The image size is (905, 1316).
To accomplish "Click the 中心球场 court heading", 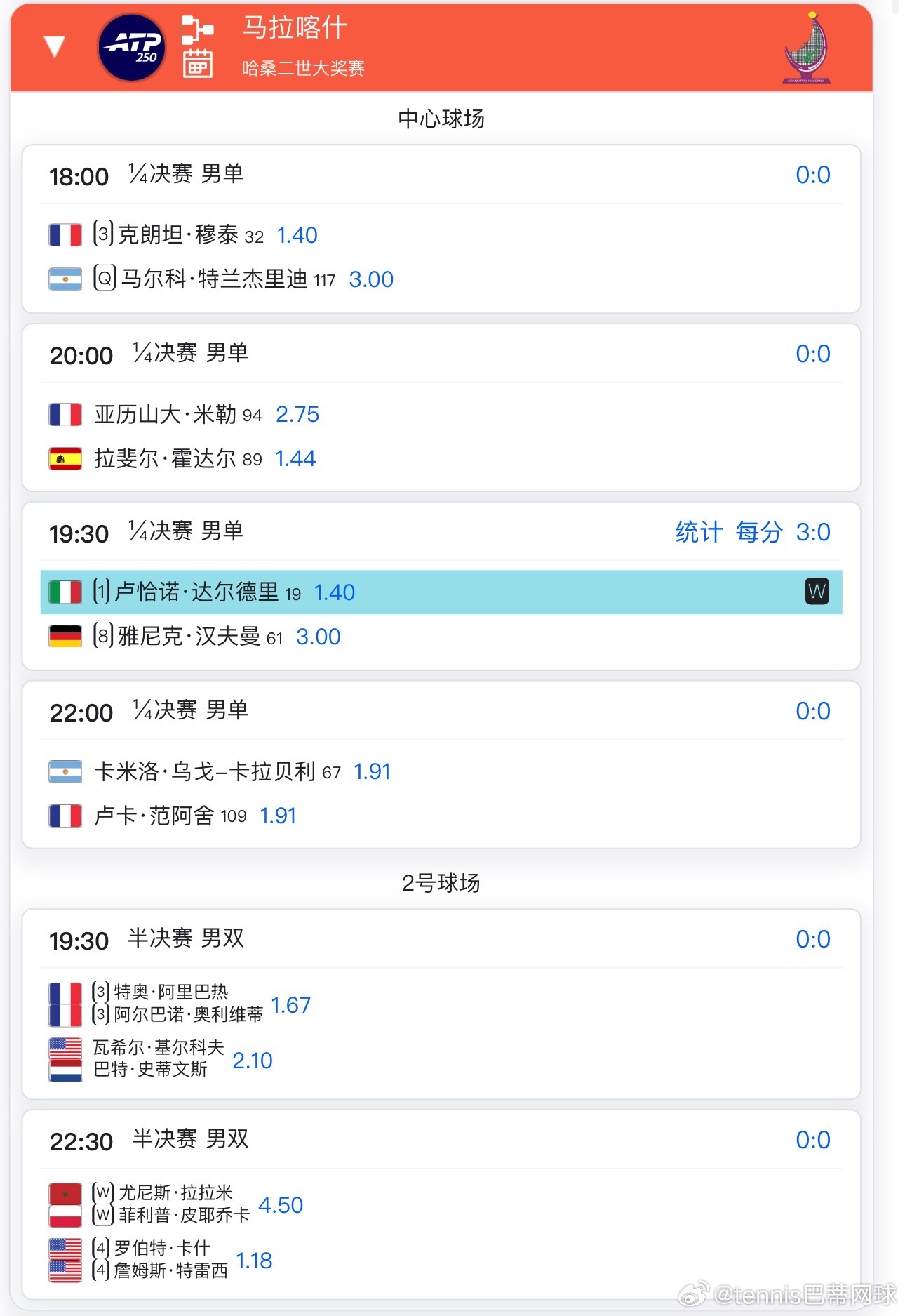I will click(441, 119).
